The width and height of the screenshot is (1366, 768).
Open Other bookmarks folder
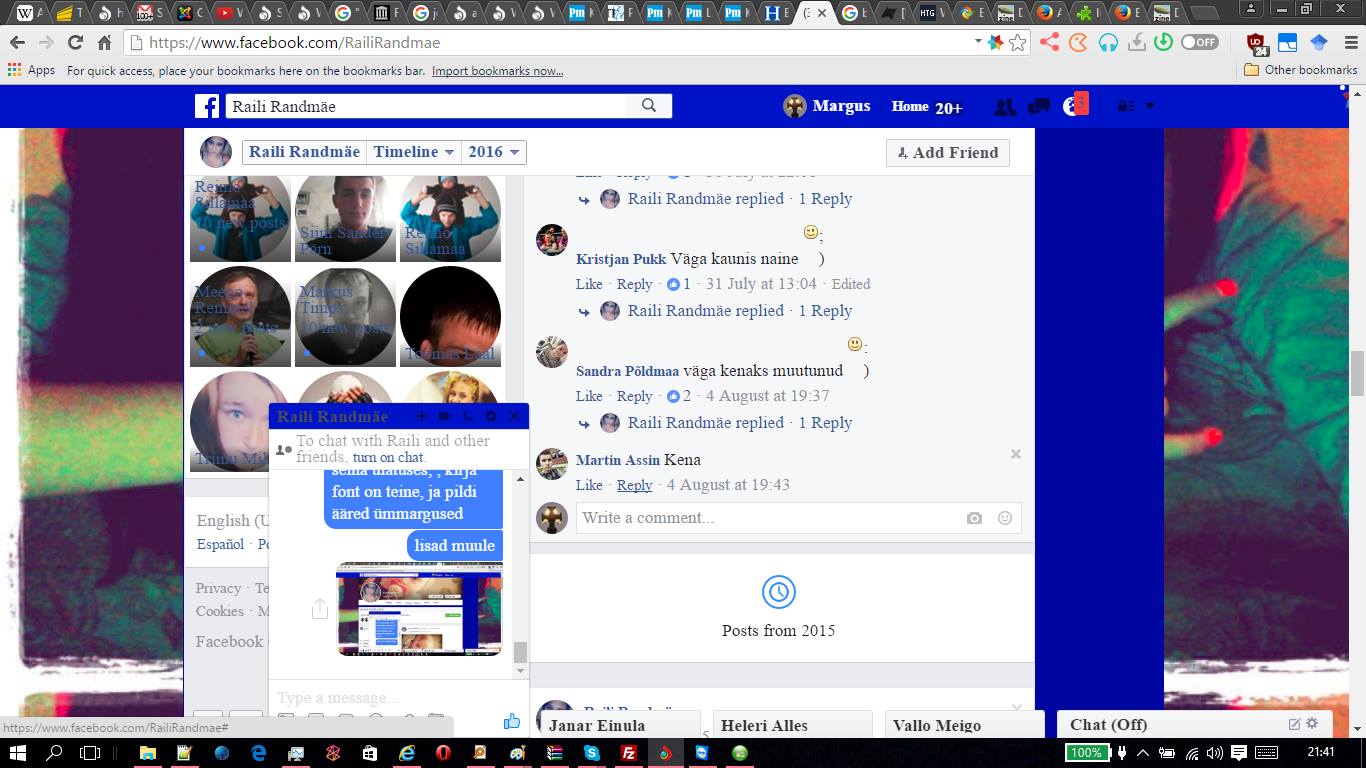click(x=1300, y=70)
